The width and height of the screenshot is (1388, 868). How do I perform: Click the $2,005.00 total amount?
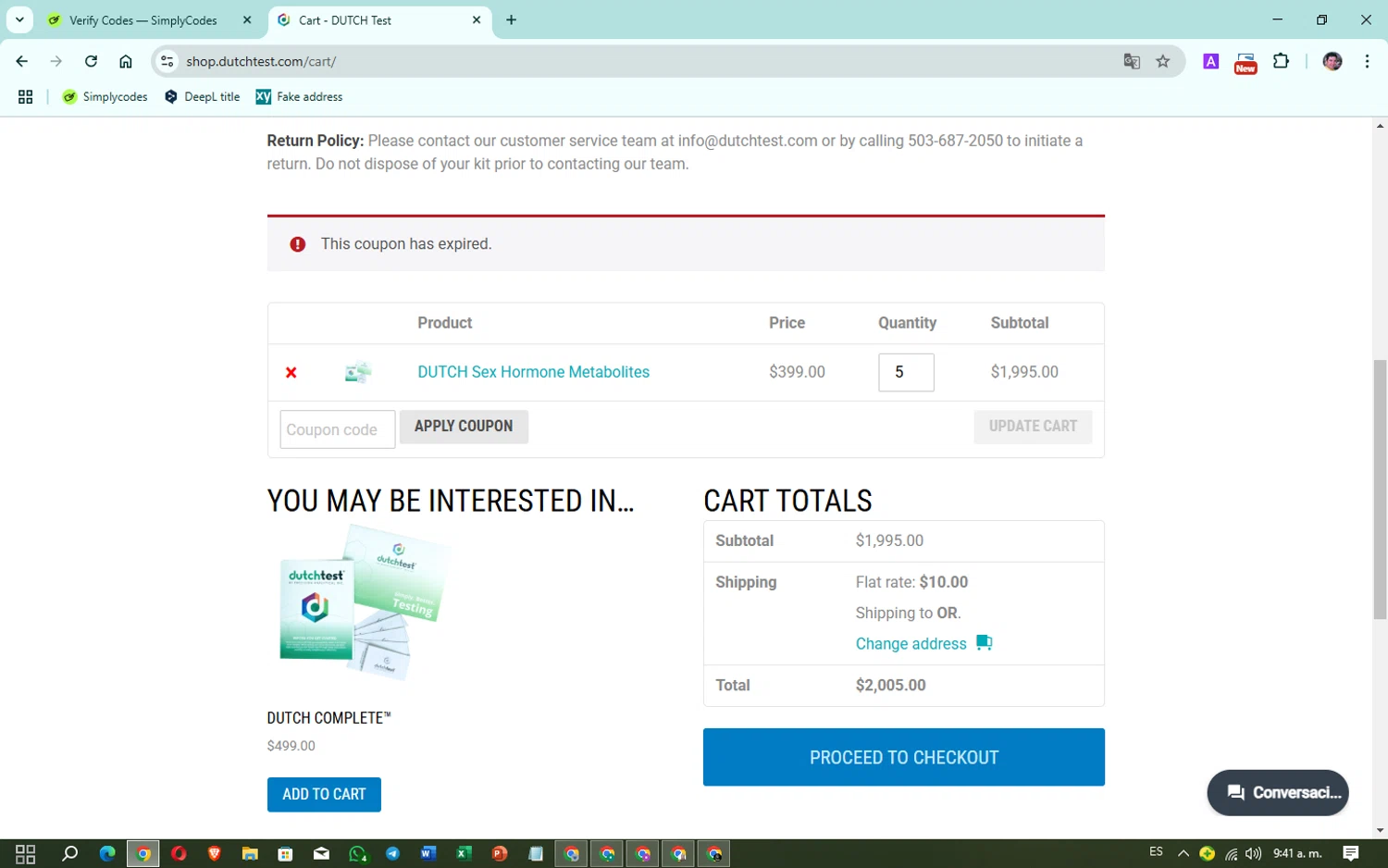[x=890, y=686]
